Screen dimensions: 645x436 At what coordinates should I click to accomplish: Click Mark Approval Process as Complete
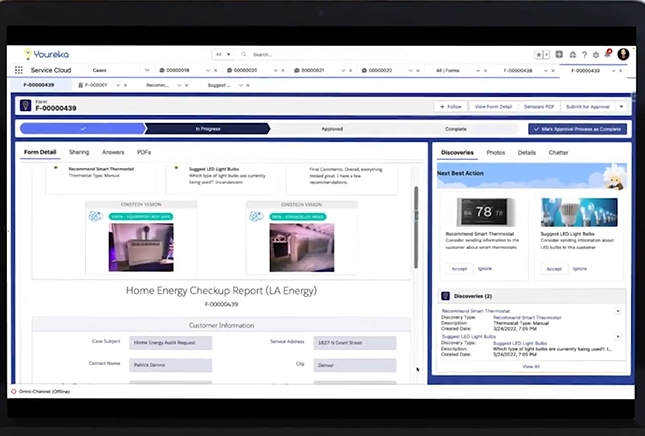point(578,129)
